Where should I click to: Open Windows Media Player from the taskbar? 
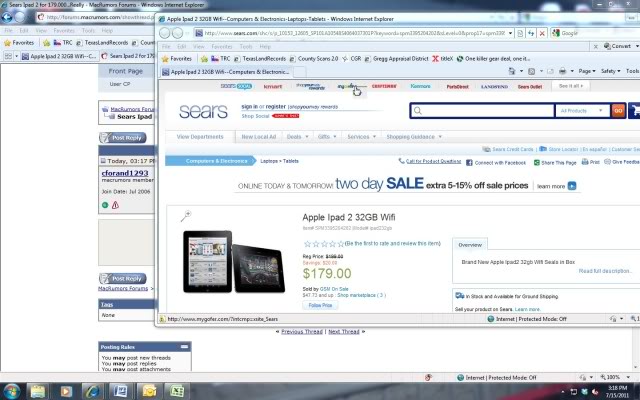point(65,391)
